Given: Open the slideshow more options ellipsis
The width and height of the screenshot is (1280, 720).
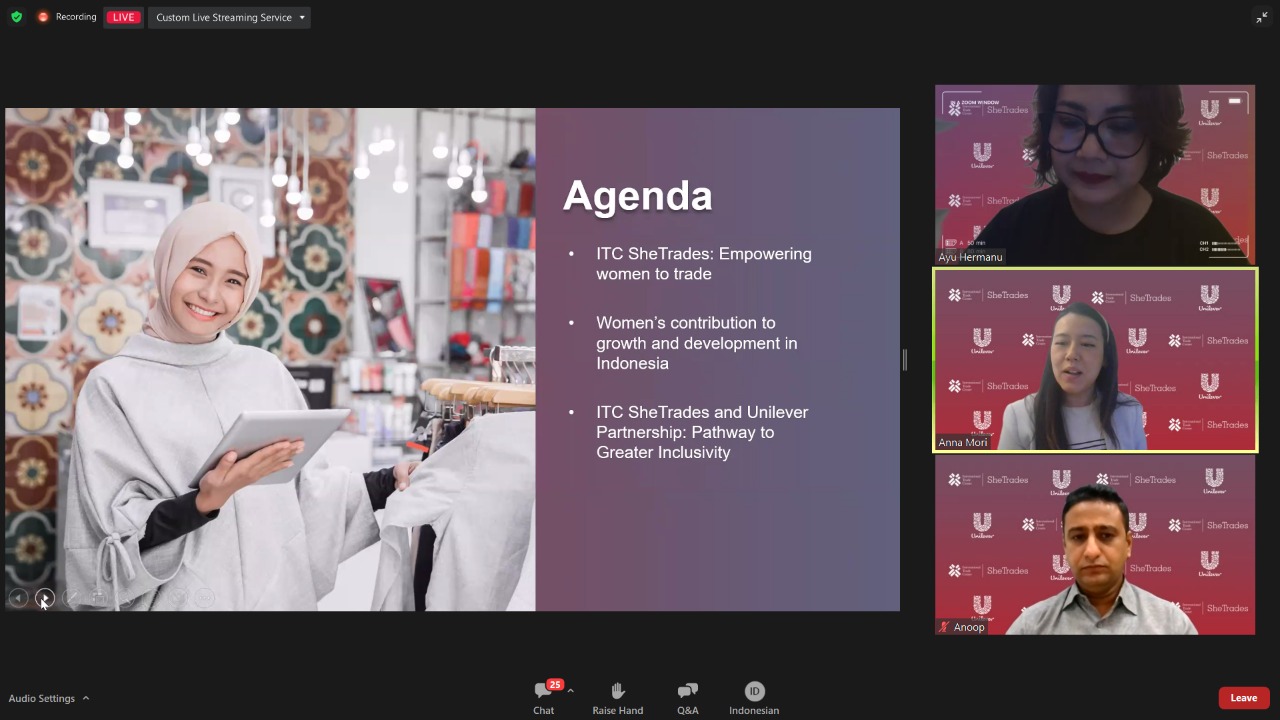Looking at the screenshot, I should (x=205, y=598).
